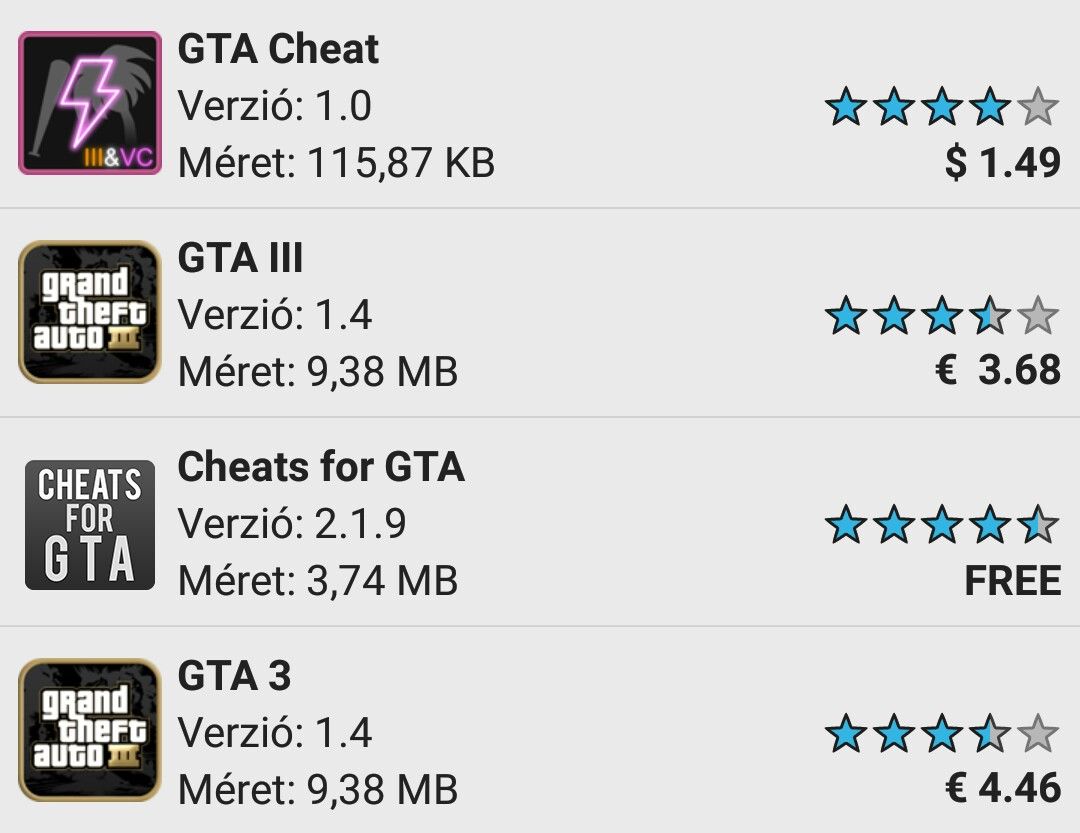Image resolution: width=1080 pixels, height=833 pixels.
Task: Tap the four-star rating of GTA Cheat
Action: (941, 107)
